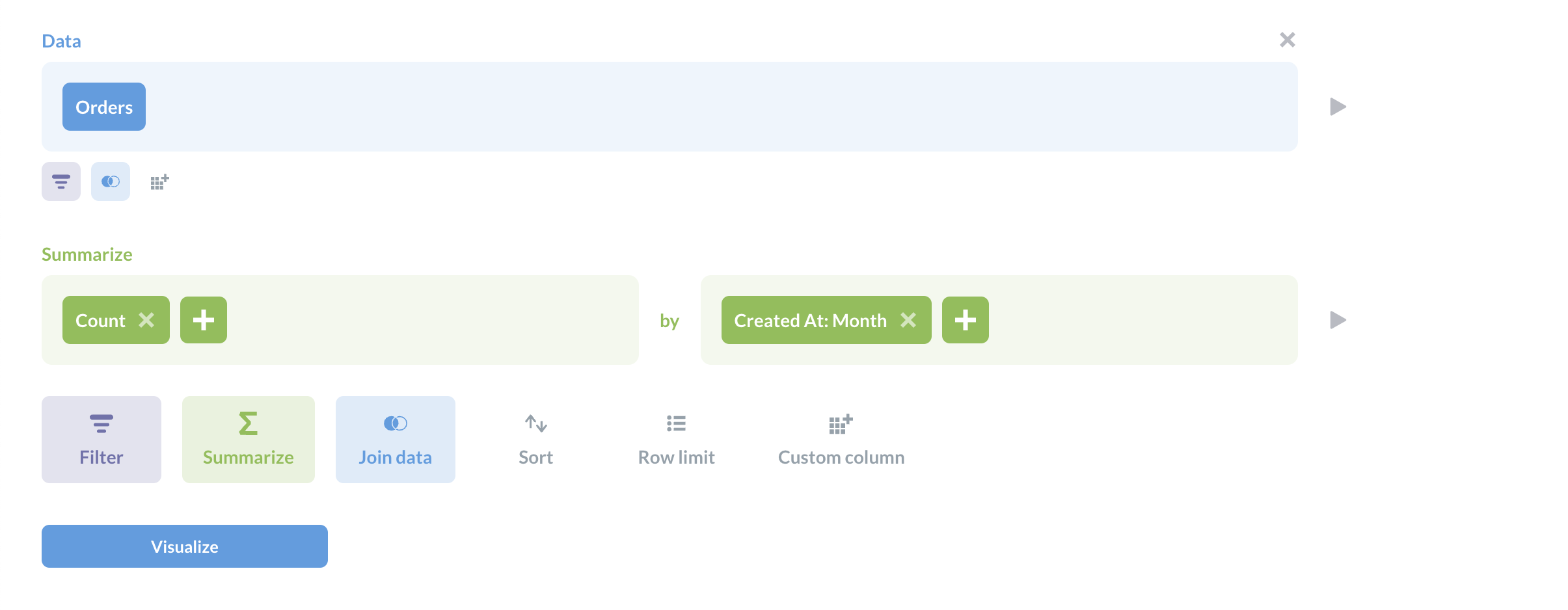Click the Custom column grid icon
The width and height of the screenshot is (1568, 610).
[841, 423]
